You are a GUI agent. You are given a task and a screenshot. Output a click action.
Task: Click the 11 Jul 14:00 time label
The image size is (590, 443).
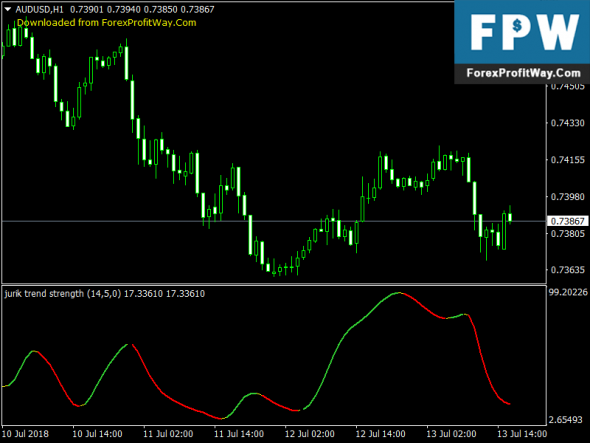[x=239, y=434]
